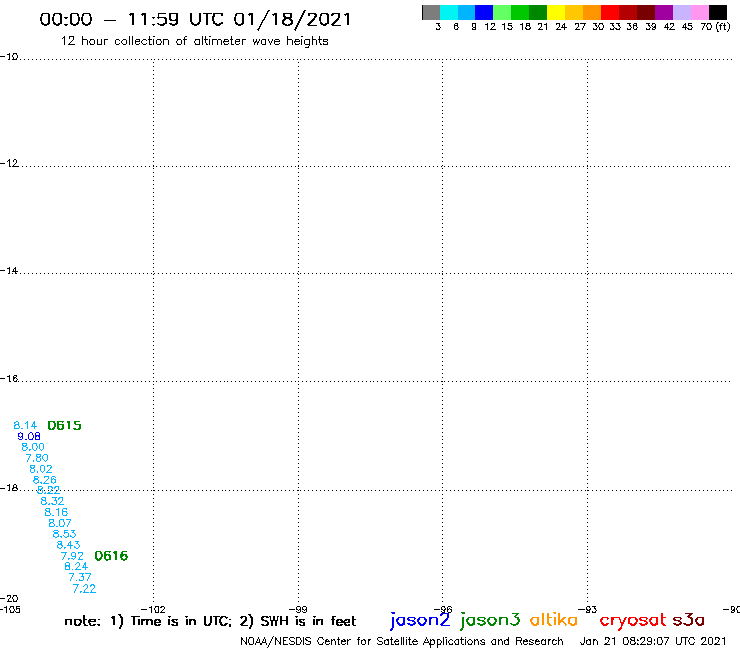This screenshot has width=740, height=650.
Task: Select the 8.02 wave height value
Action: 41,469
